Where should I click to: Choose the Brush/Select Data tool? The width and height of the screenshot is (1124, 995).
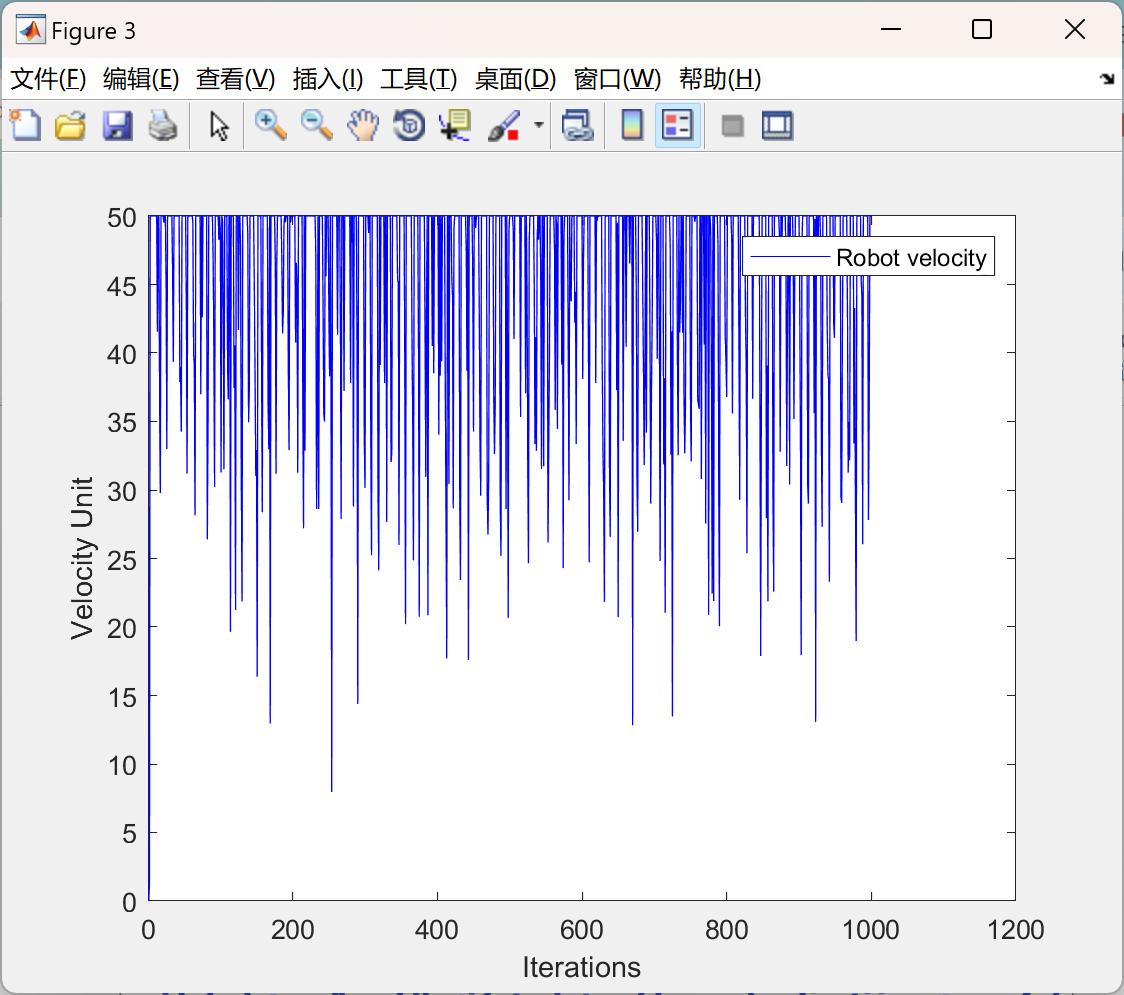[x=504, y=125]
